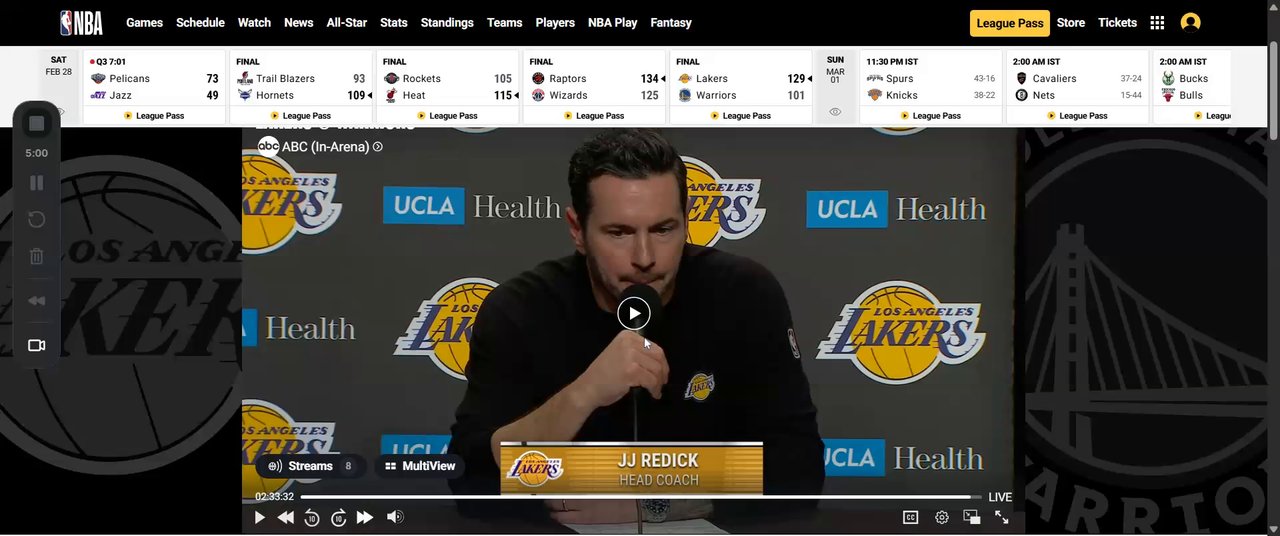The image size is (1280, 536).
Task: Open the Players menu item
Action: (x=555, y=23)
